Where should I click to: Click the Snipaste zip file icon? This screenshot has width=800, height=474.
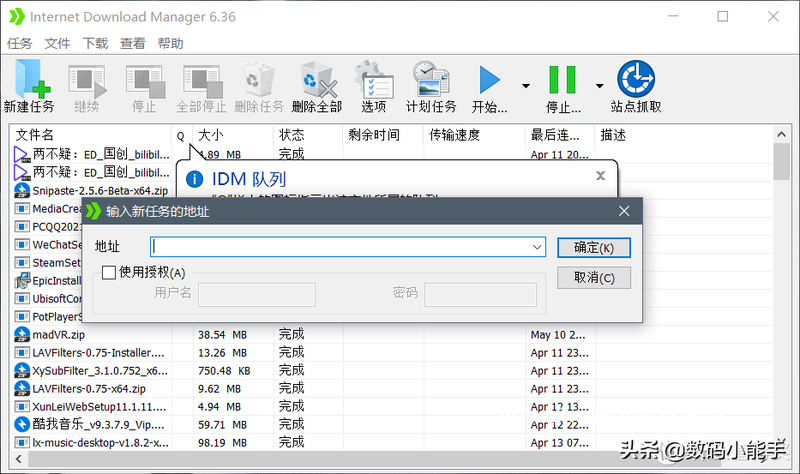[22, 190]
